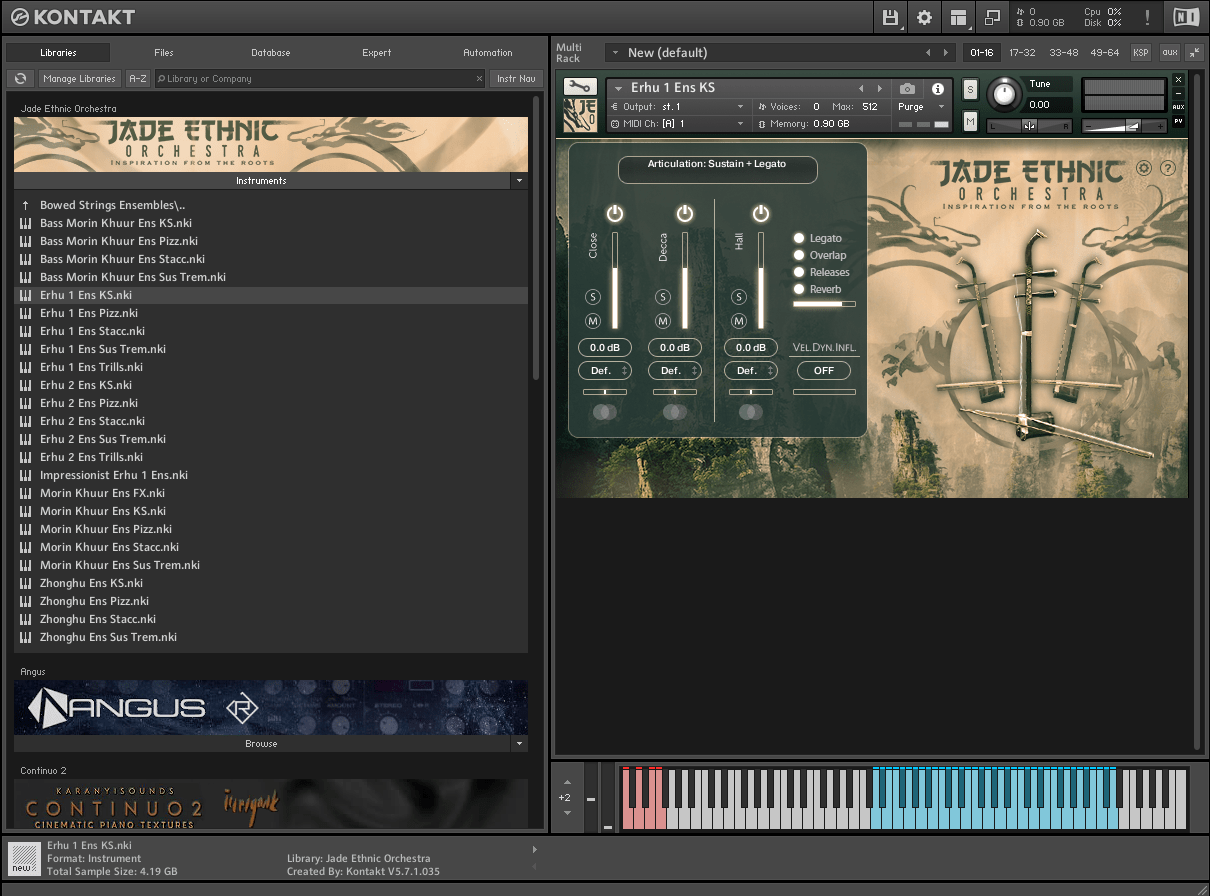Open instrument edit mode wrench
Image resolution: width=1210 pixels, height=896 pixels.
tap(579, 87)
